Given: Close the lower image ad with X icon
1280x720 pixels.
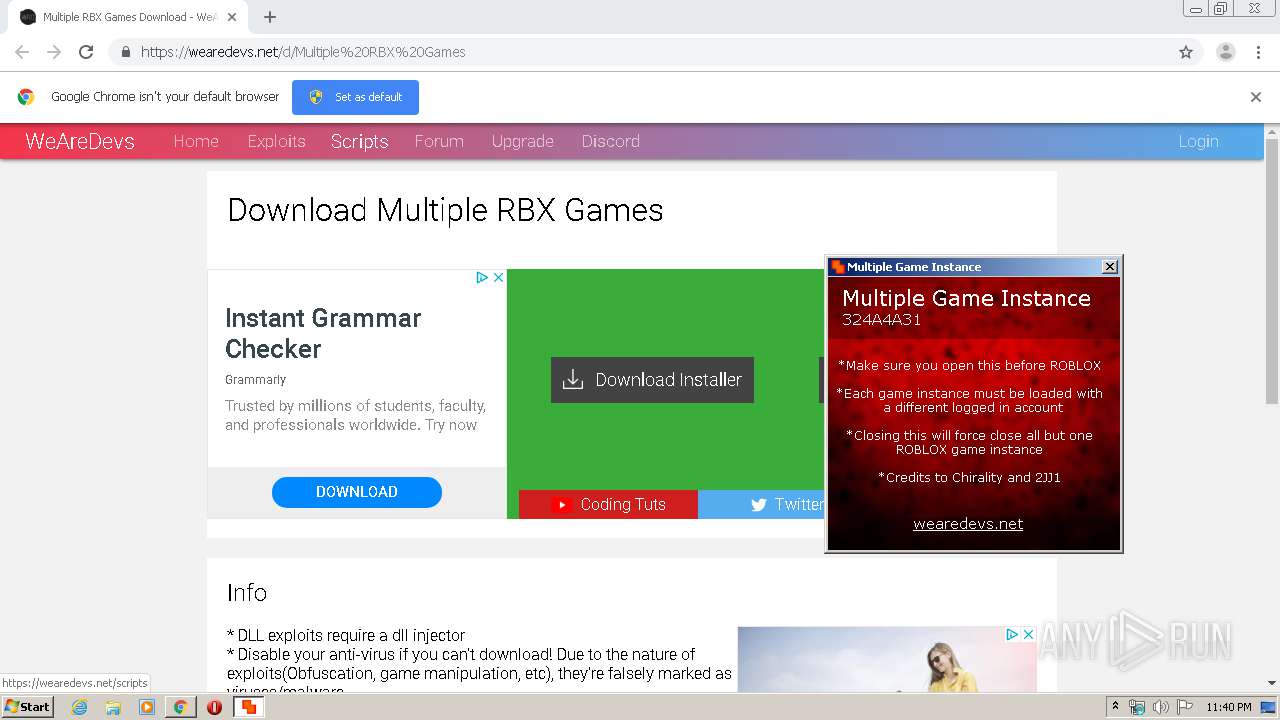Looking at the screenshot, I should coord(1028,634).
